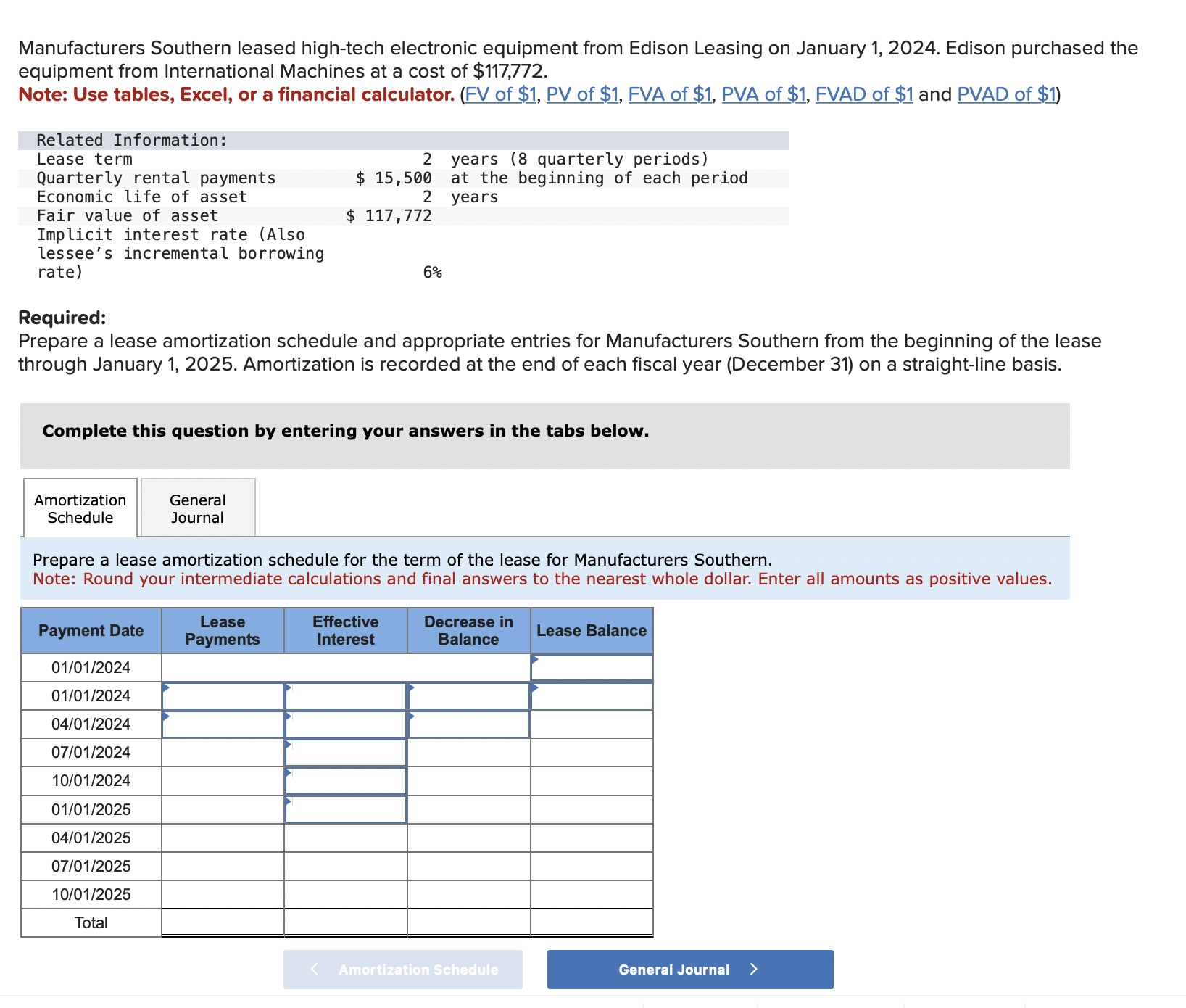This screenshot has height=1008, width=1186.
Task: Open the PV of $1 table link
Action: coord(582,94)
